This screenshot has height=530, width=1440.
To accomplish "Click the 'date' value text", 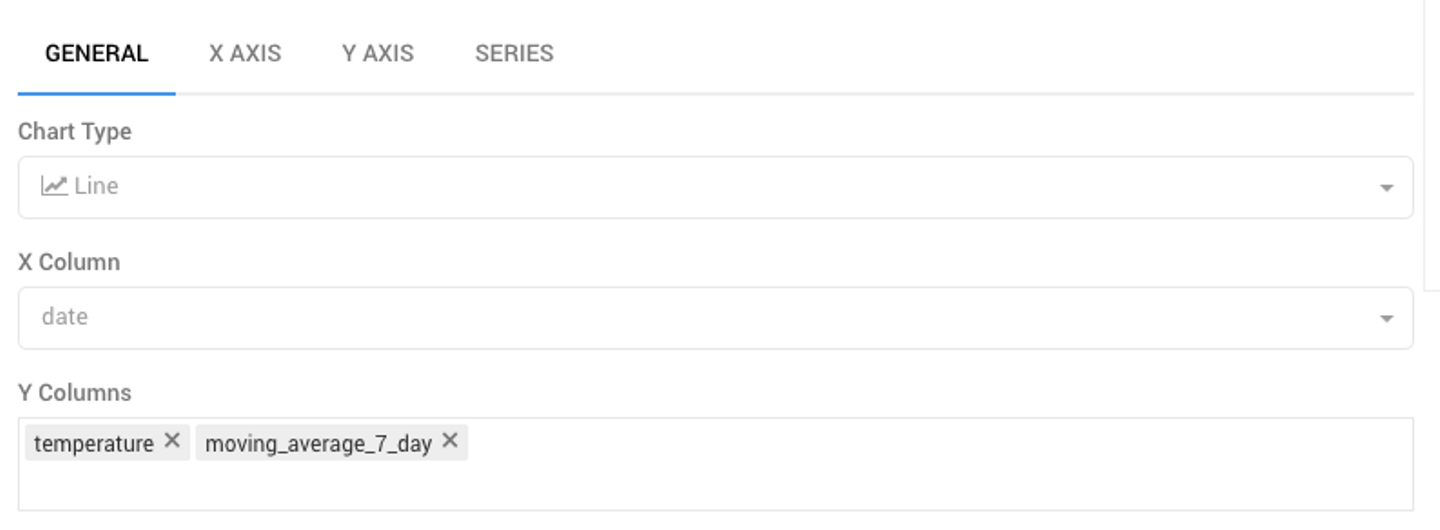I will 65,317.
